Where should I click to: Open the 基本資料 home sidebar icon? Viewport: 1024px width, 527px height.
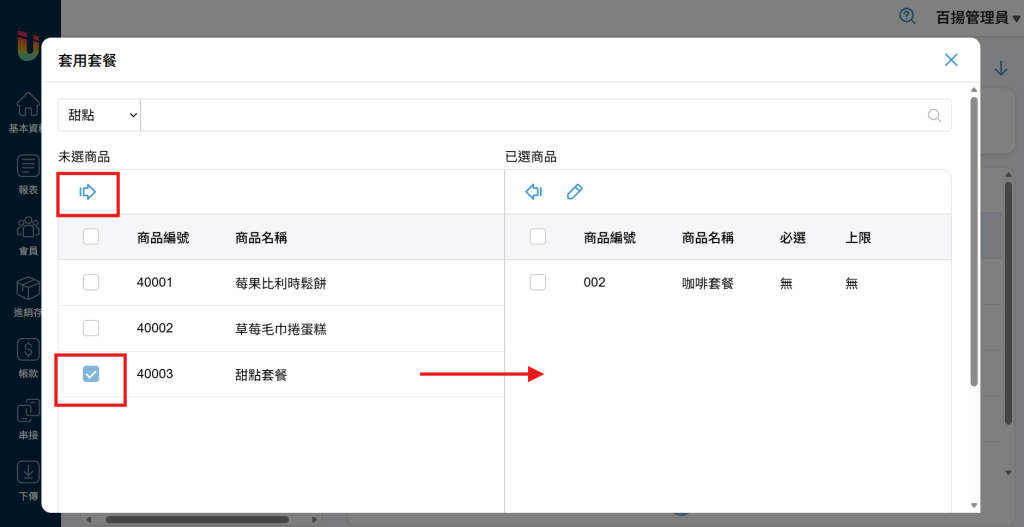tap(28, 105)
